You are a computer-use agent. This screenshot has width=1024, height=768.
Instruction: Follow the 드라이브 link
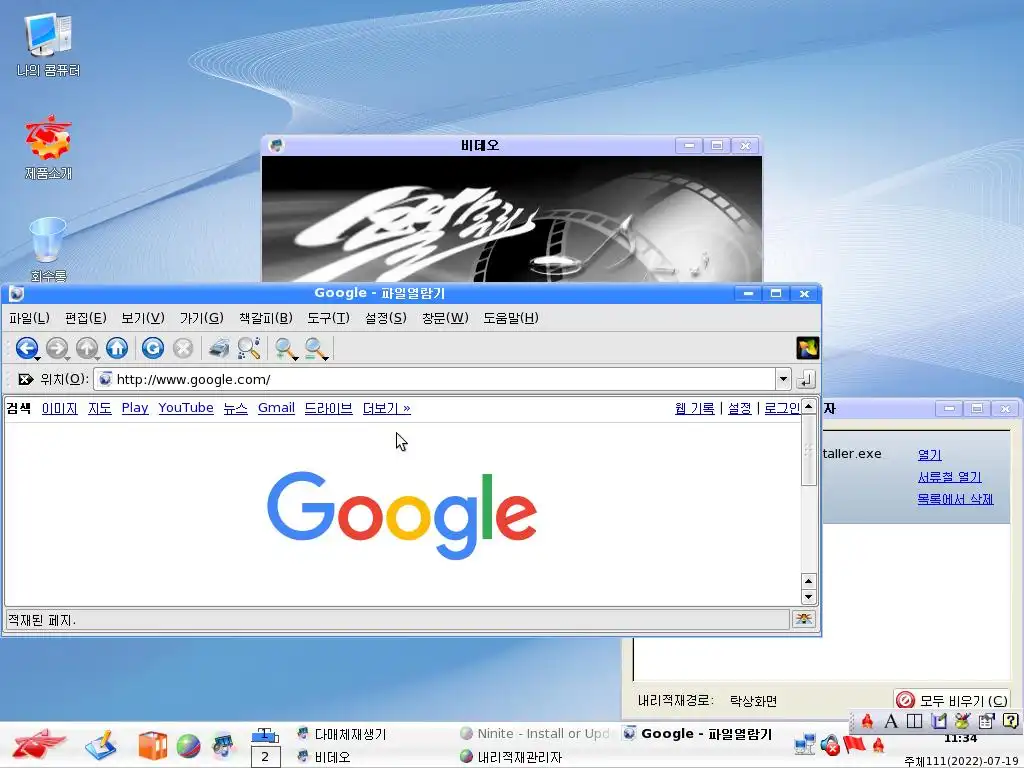point(328,408)
